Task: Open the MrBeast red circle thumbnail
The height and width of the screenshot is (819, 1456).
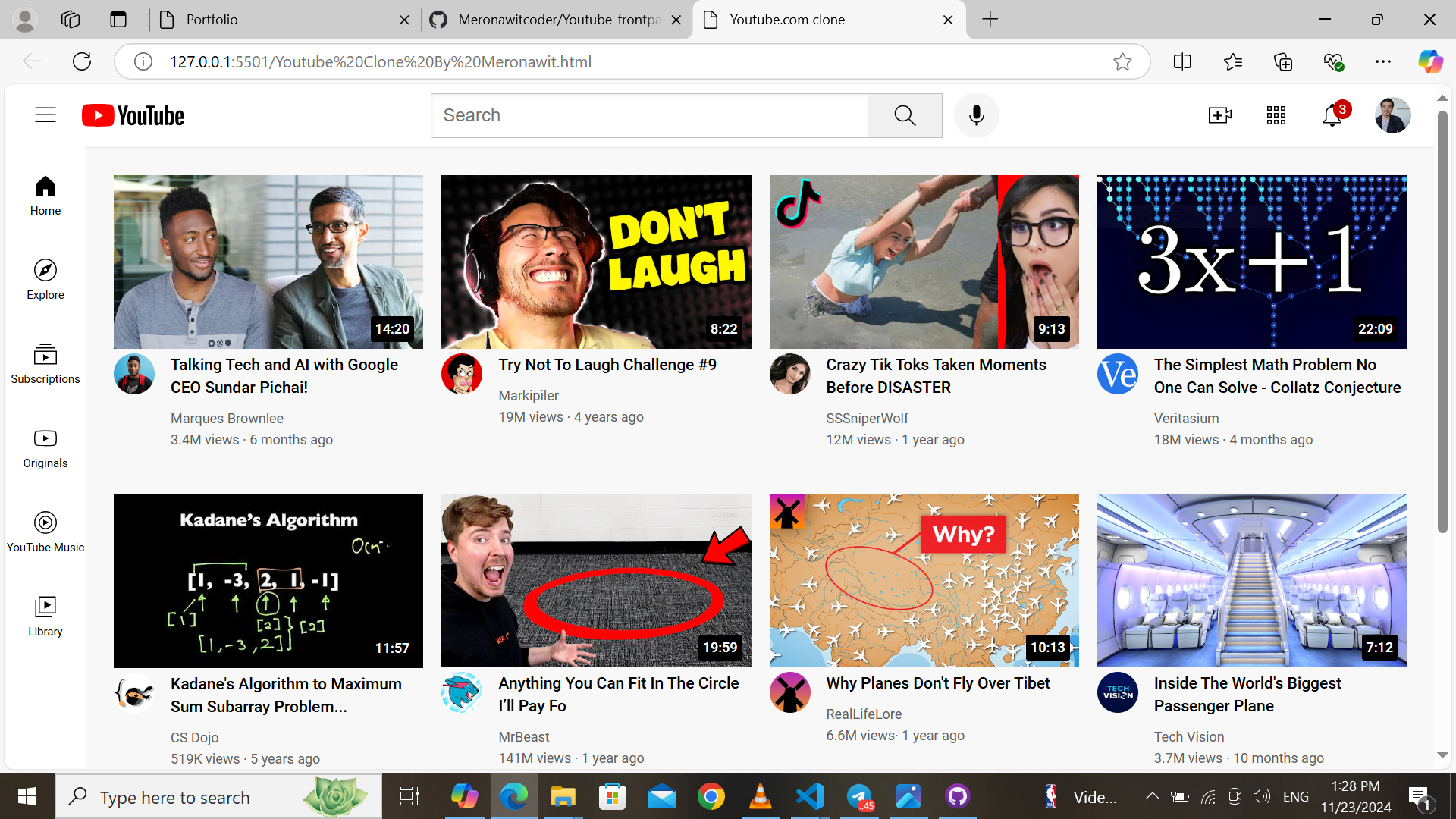Action: [596, 581]
